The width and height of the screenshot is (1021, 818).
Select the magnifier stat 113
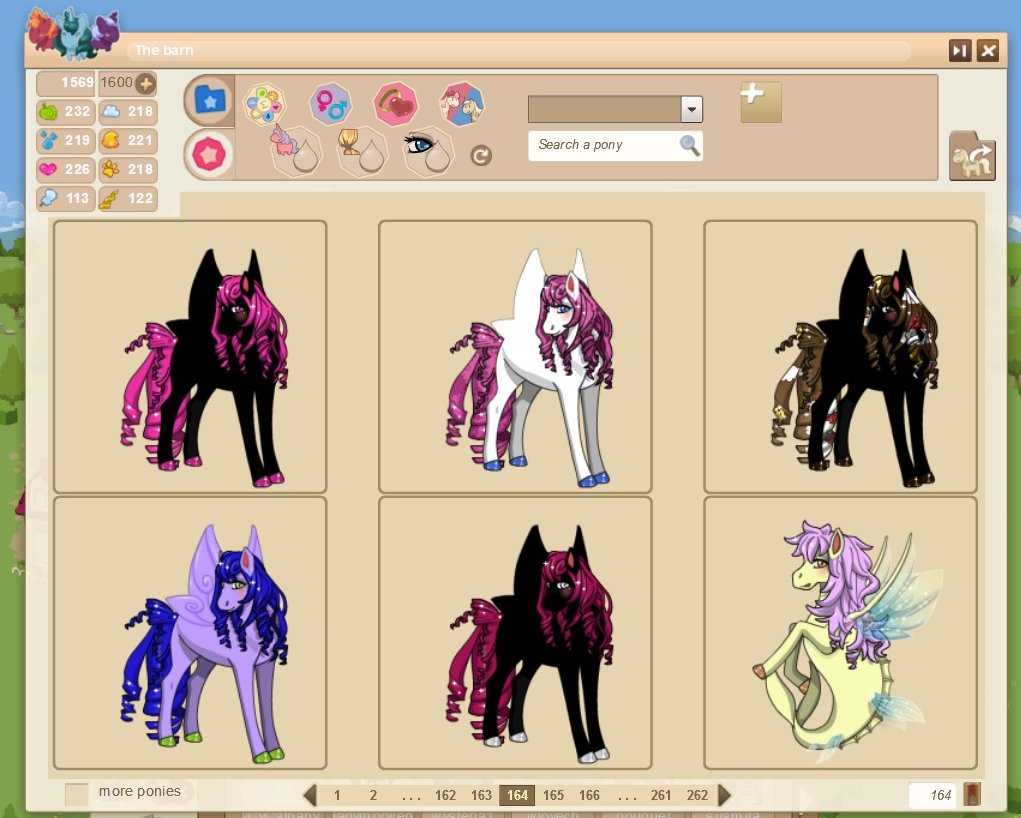66,199
